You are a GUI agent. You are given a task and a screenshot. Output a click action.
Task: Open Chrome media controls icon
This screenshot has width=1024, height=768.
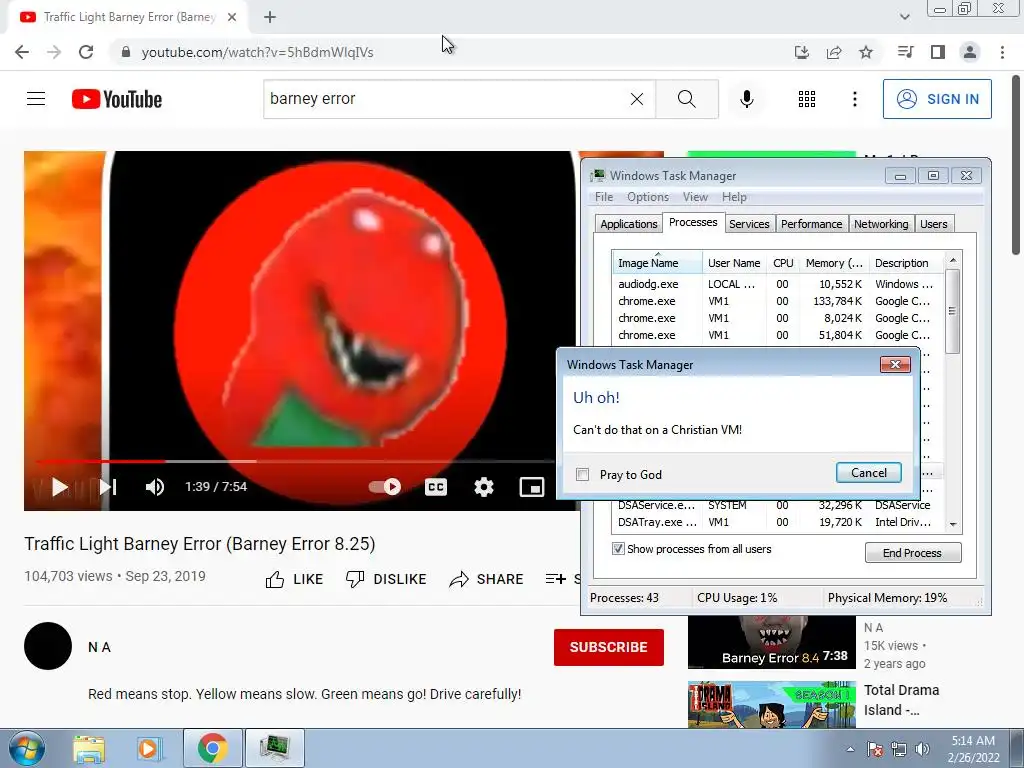click(906, 52)
